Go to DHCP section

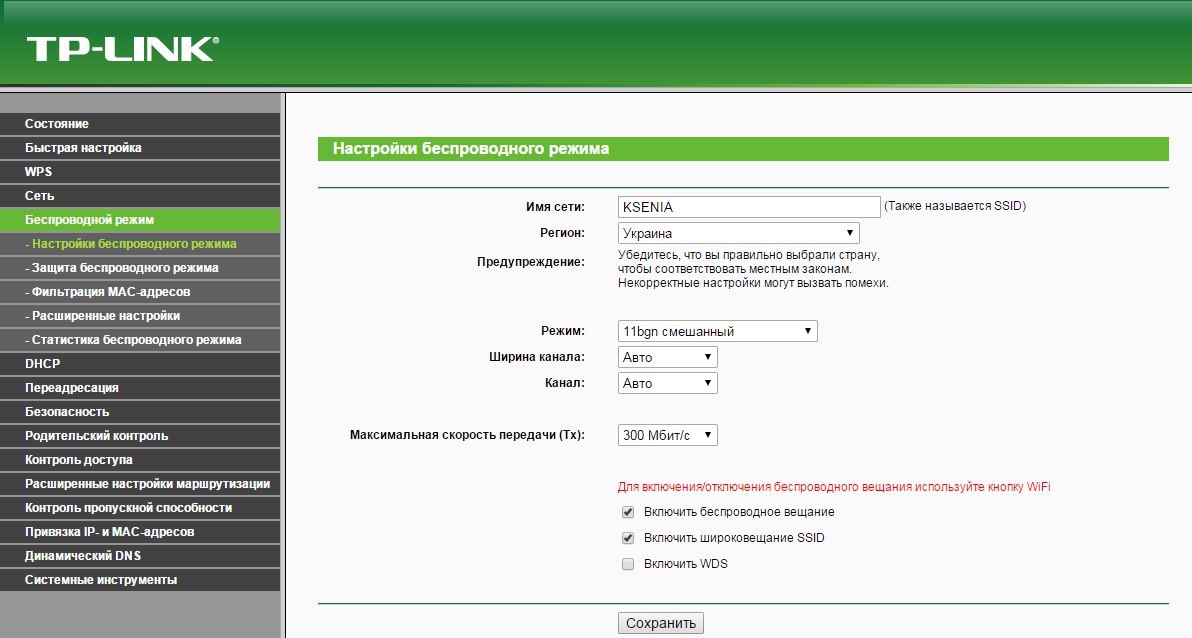tap(43, 364)
